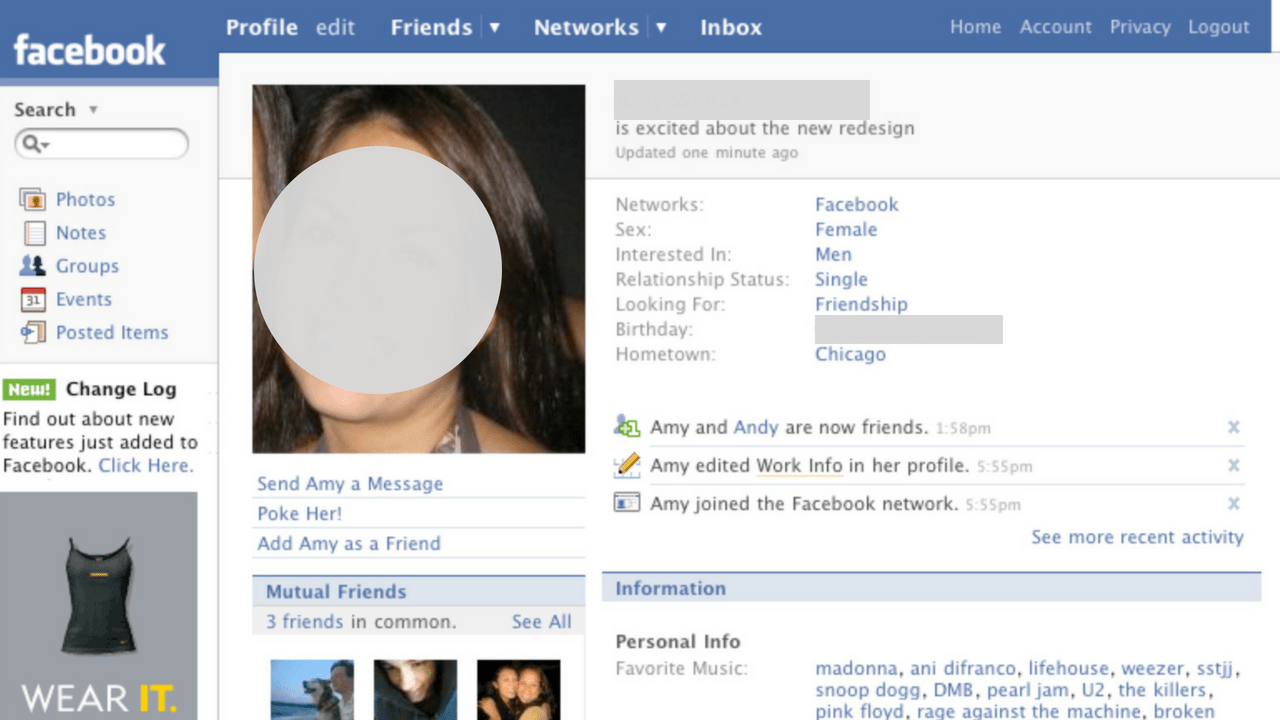Click the Work Info link in feed
This screenshot has width=1280, height=720.
(800, 465)
